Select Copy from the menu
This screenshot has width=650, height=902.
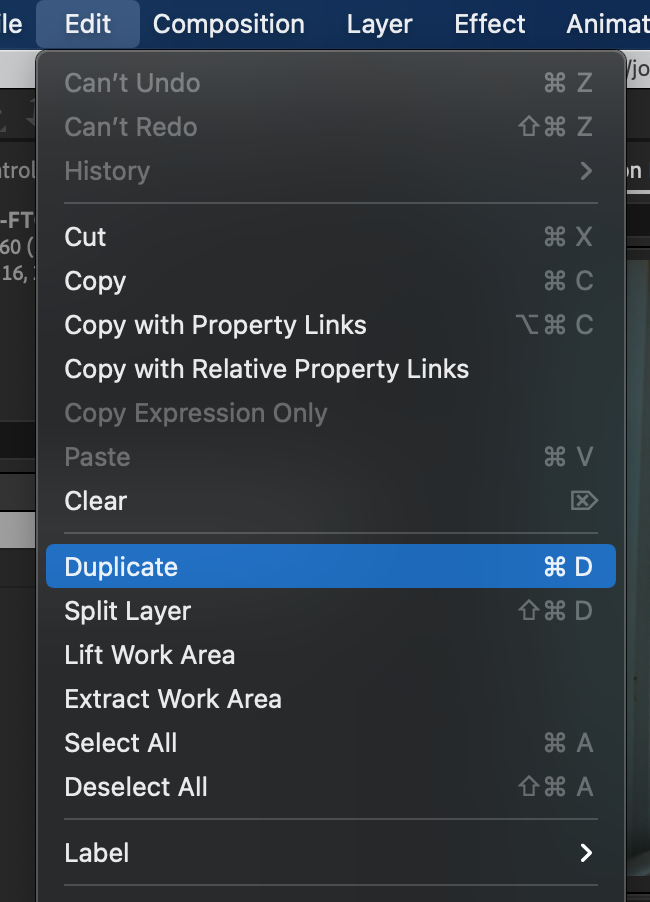tap(331, 281)
